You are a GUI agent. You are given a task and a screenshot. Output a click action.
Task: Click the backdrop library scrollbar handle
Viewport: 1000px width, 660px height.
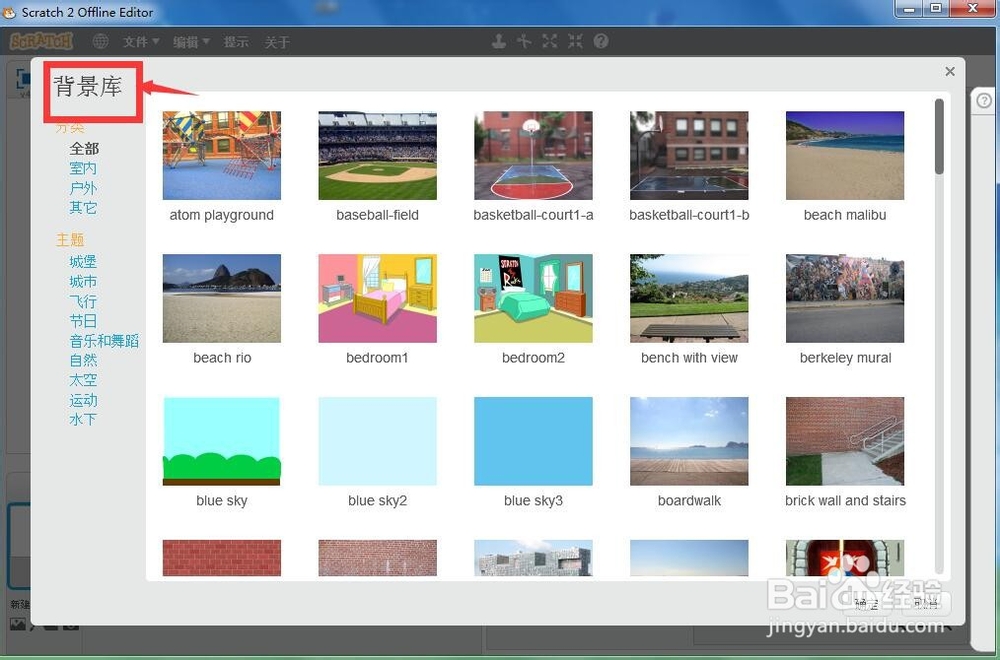click(x=939, y=136)
